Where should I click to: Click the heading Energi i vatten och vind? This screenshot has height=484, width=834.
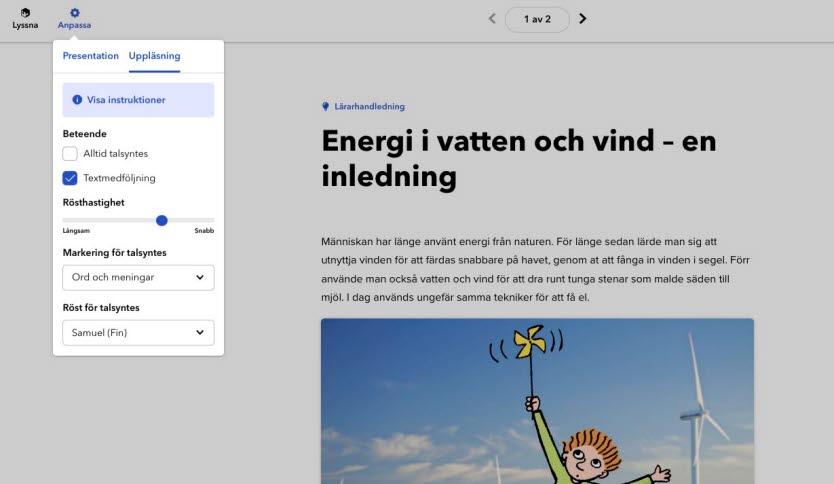pyautogui.click(x=519, y=158)
